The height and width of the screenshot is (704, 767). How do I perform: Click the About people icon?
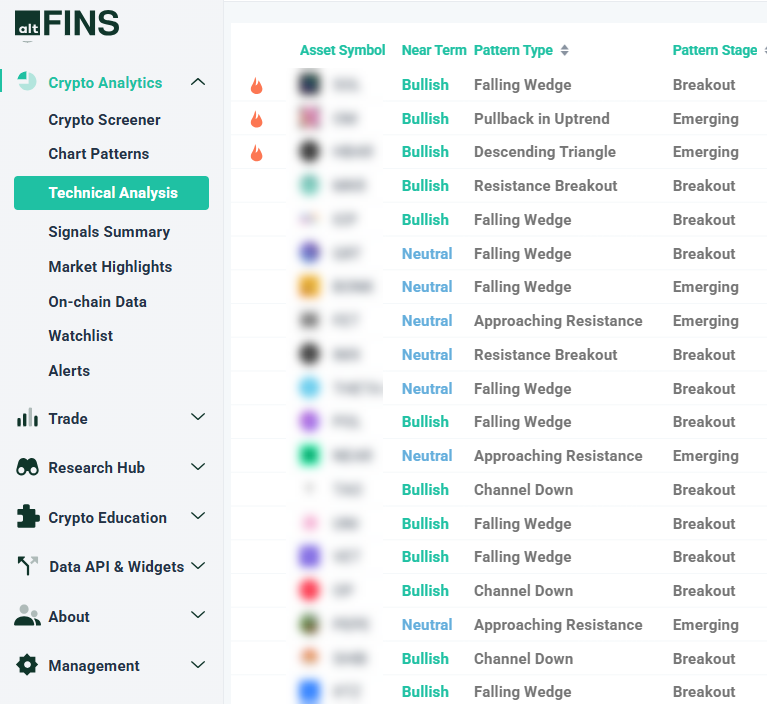click(x=27, y=616)
